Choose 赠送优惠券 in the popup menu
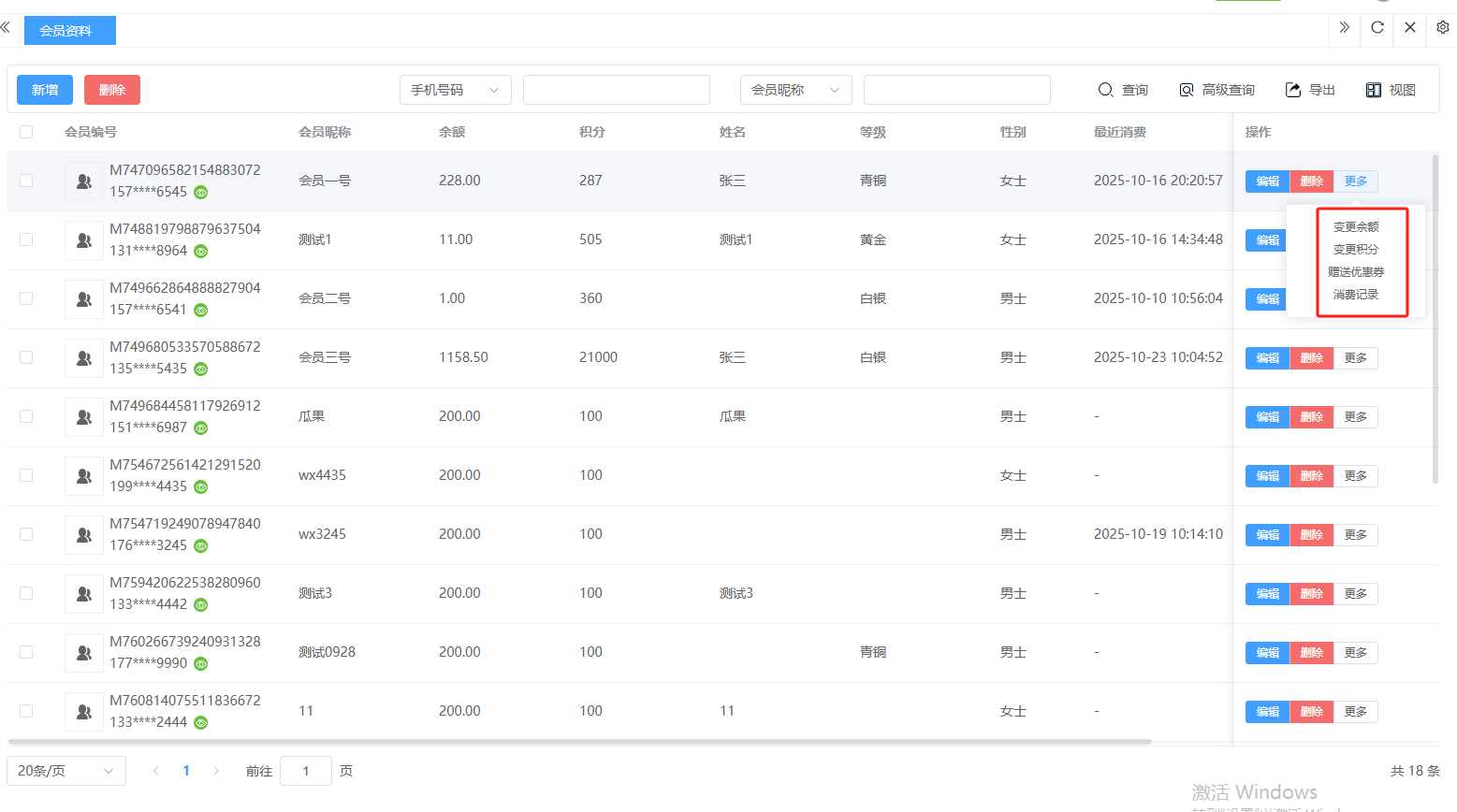 [1356, 272]
